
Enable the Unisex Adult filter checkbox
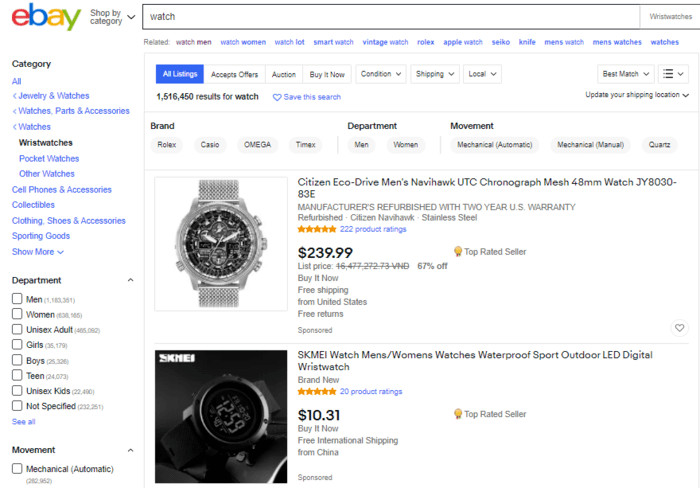pyautogui.click(x=17, y=330)
